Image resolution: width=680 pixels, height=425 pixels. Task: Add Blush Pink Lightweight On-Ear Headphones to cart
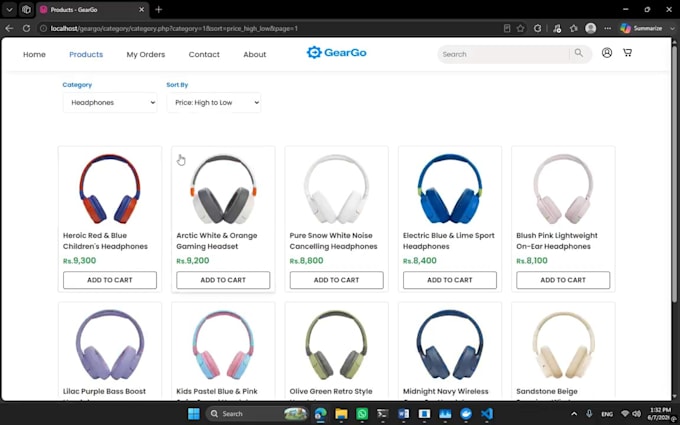tap(563, 280)
